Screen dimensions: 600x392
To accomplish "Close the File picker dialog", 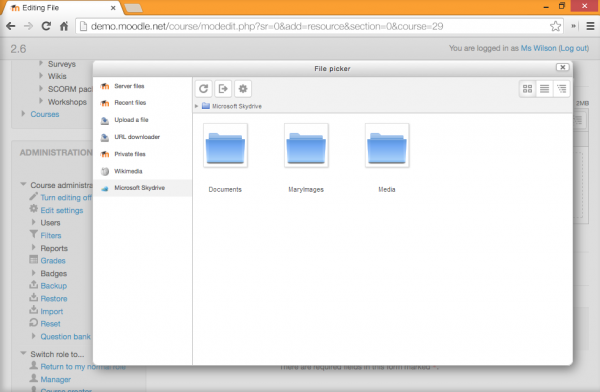I will pos(562,67).
